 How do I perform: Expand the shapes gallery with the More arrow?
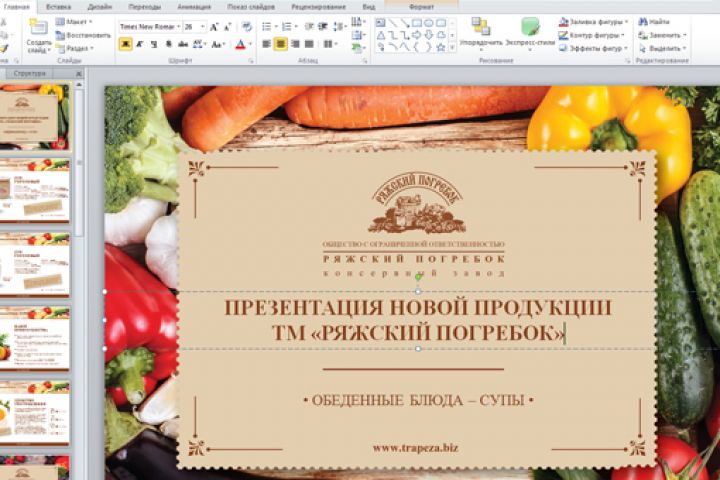pos(452,47)
